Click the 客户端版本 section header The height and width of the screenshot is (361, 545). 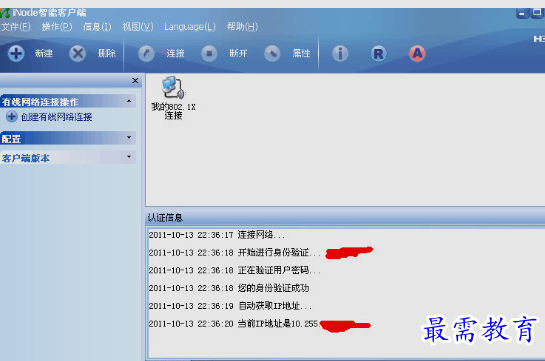(68, 157)
